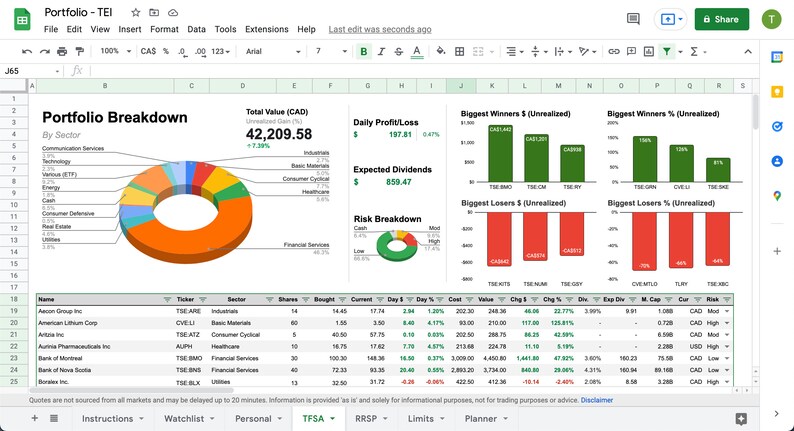Get add-ons with the plus icon
Screen dimensions: 794x431
tap(777, 251)
